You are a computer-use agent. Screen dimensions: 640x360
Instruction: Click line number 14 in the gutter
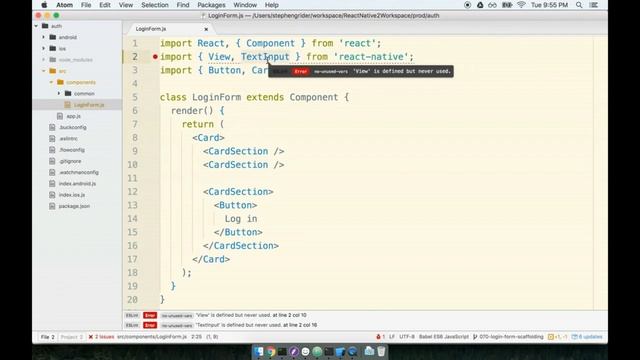133,219
